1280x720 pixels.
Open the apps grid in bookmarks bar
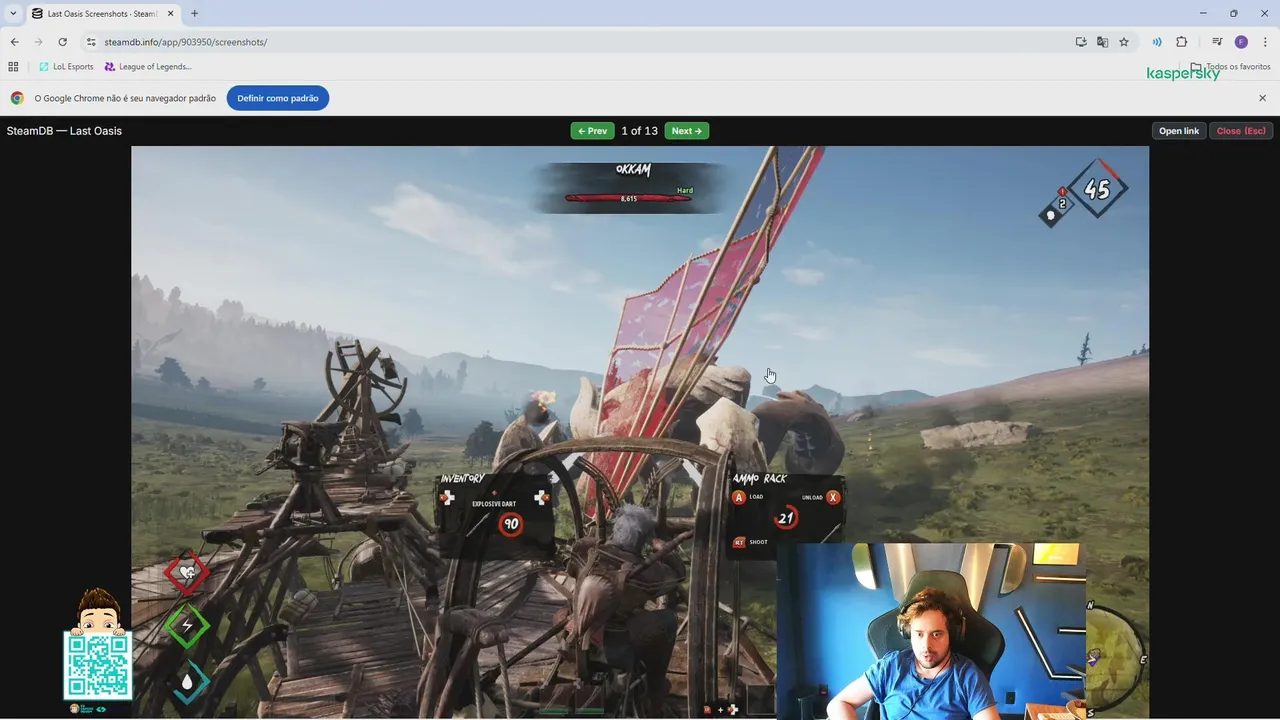coord(13,67)
